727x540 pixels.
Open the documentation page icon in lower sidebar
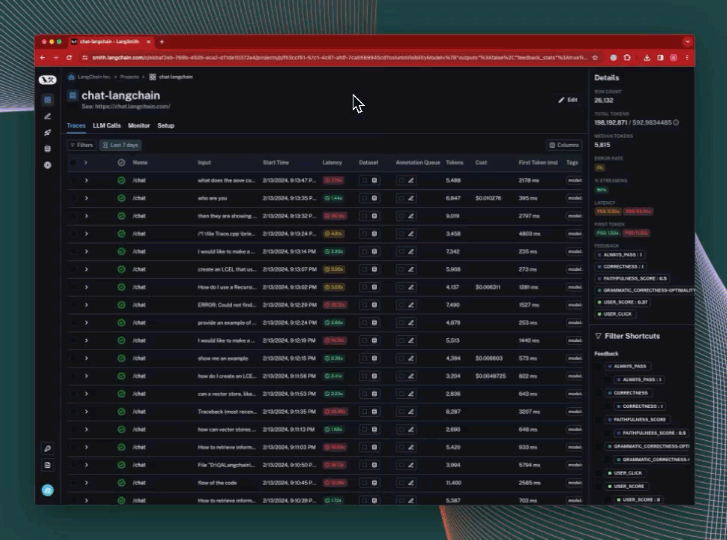pyautogui.click(x=47, y=465)
